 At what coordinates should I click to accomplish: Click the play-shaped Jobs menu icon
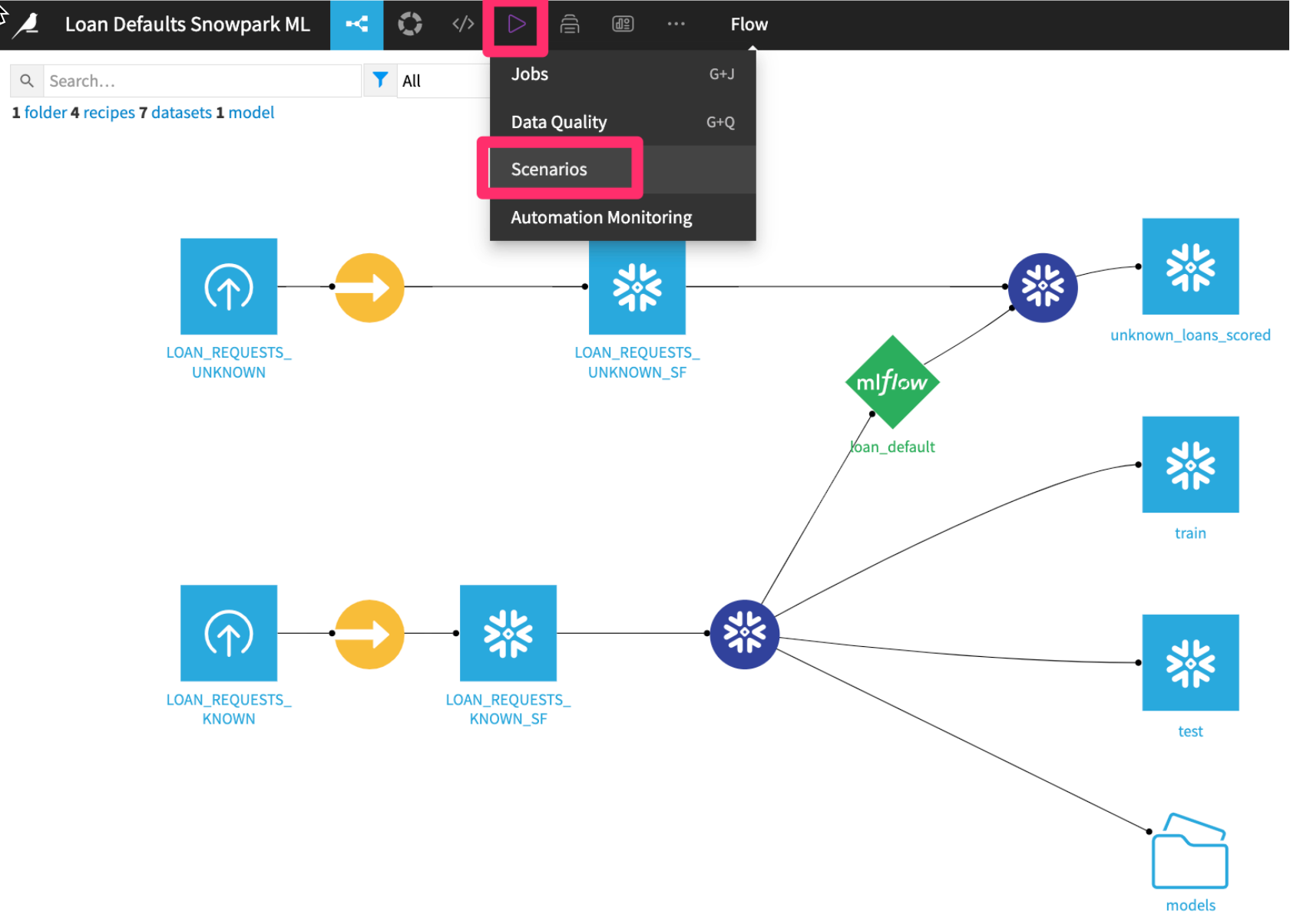[516, 25]
